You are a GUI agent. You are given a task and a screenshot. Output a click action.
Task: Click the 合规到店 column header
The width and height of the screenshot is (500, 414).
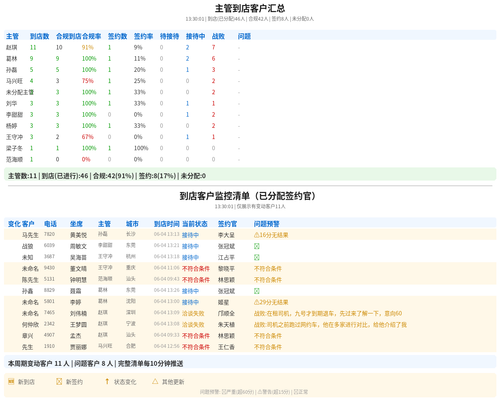(x=69, y=36)
